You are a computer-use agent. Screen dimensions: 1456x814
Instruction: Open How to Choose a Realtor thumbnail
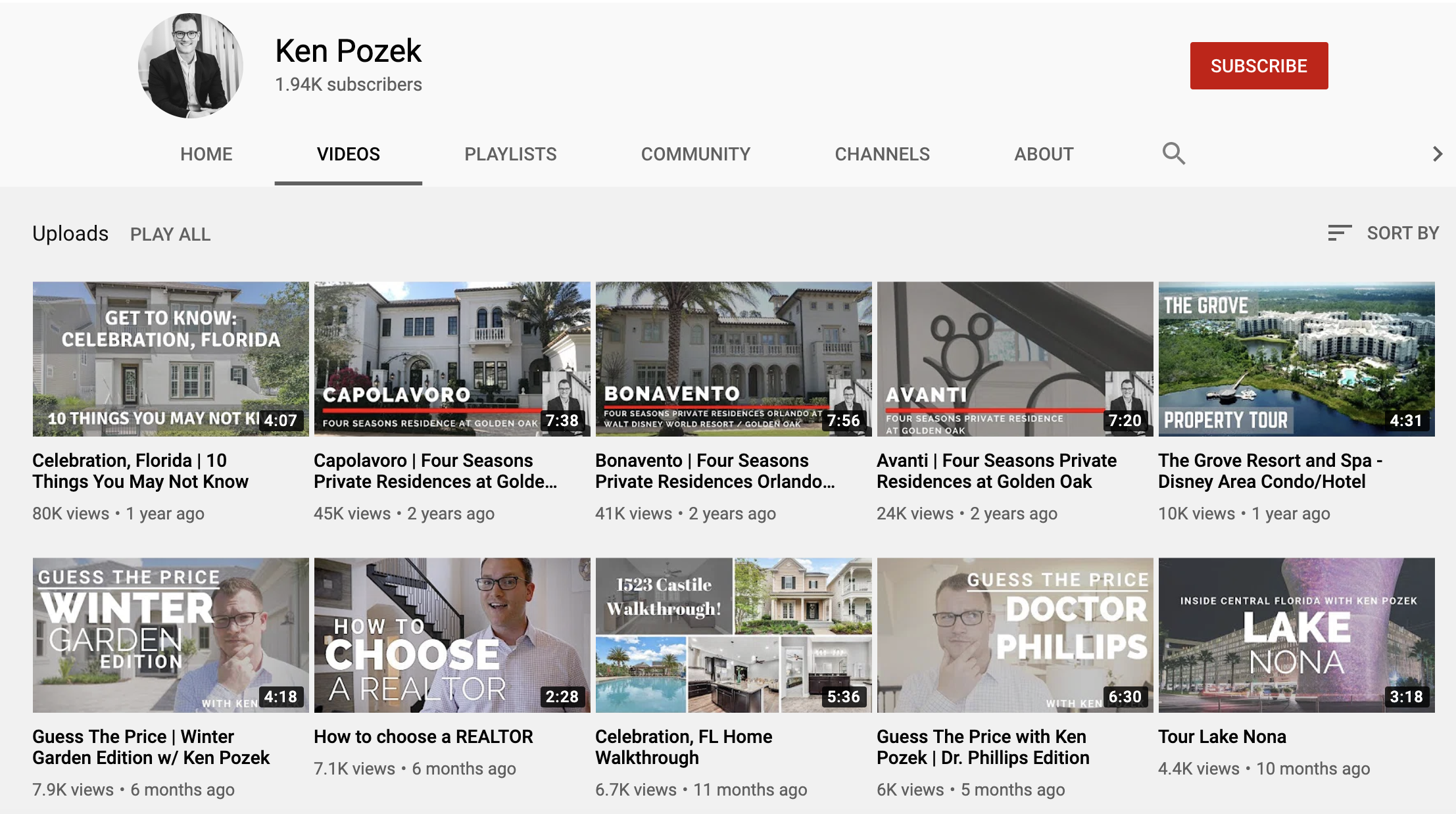click(x=452, y=635)
